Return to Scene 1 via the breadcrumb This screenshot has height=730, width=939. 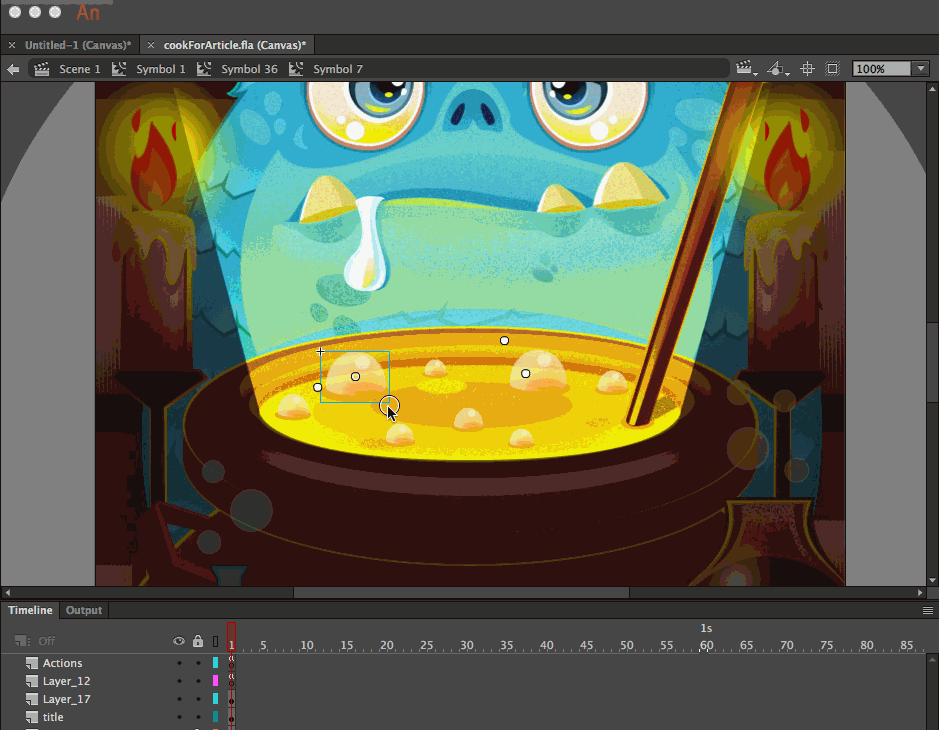tap(77, 69)
